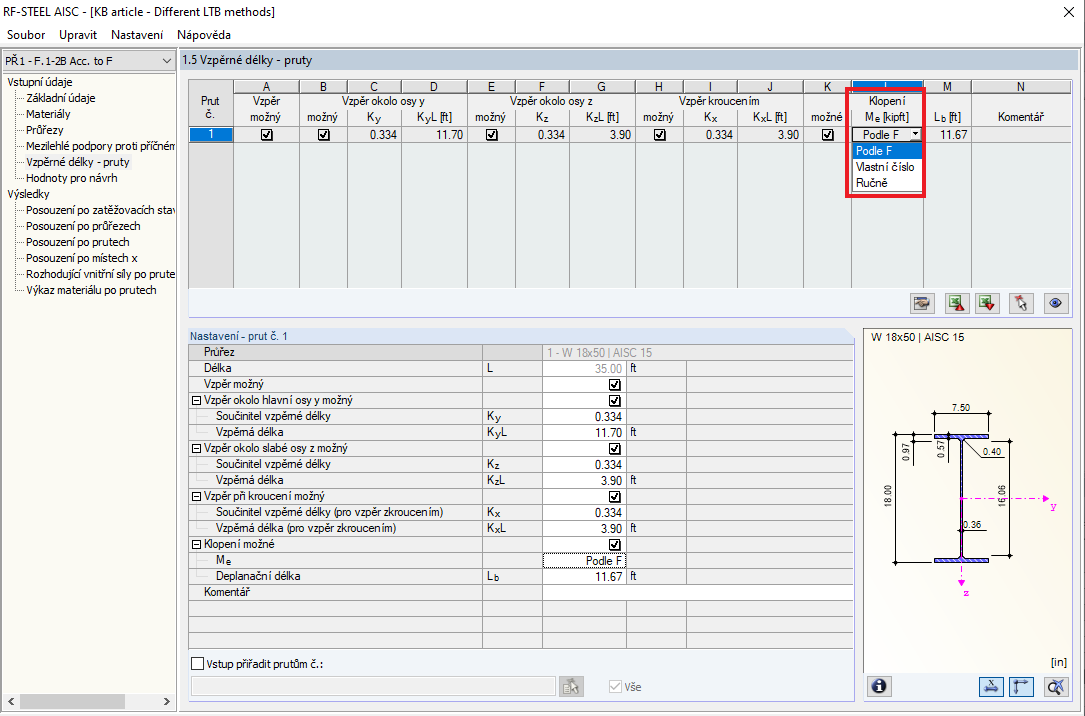Click the member number input field for assignment

click(x=373, y=686)
